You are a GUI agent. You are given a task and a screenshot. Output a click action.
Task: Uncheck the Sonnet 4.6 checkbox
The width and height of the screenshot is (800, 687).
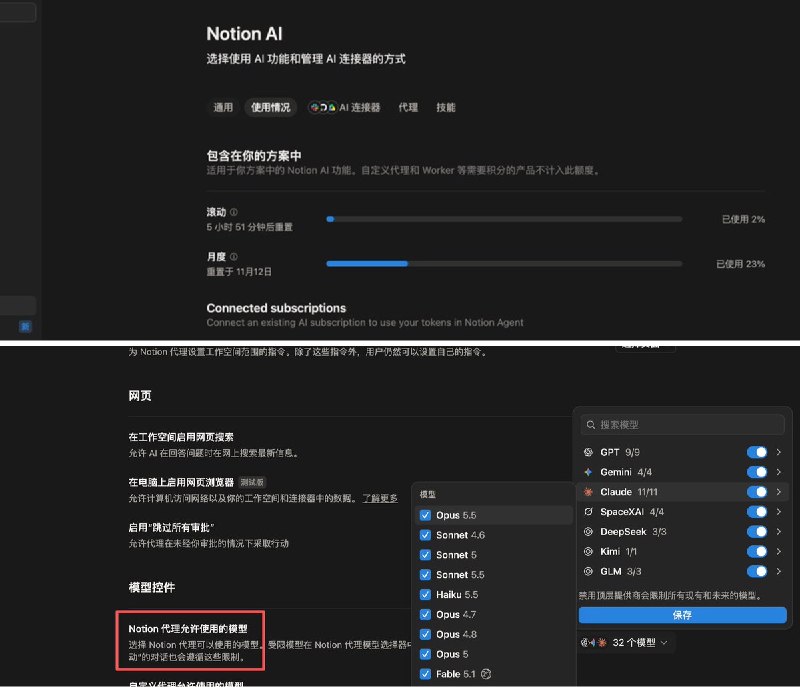pos(425,535)
